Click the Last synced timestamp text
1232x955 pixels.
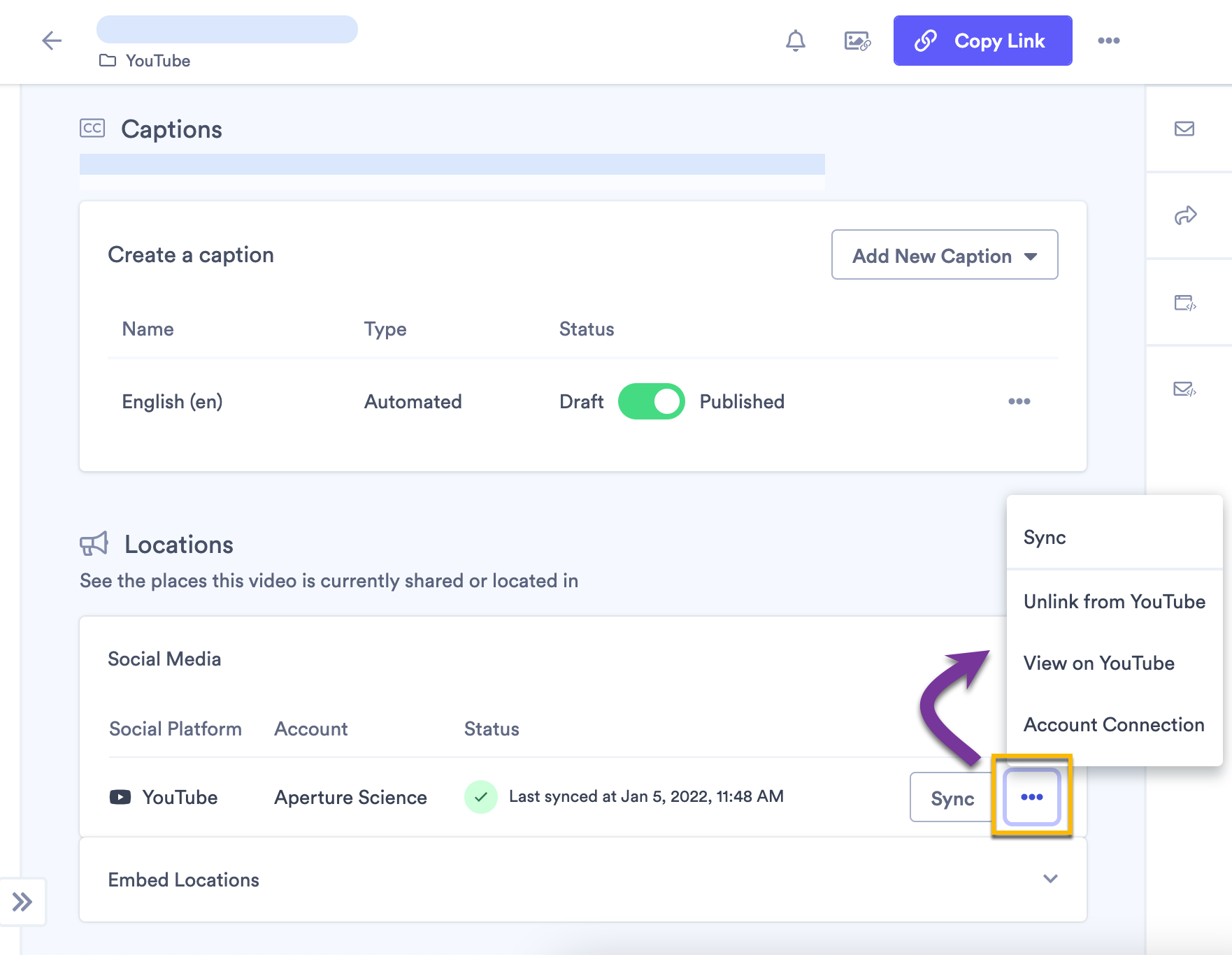(646, 796)
